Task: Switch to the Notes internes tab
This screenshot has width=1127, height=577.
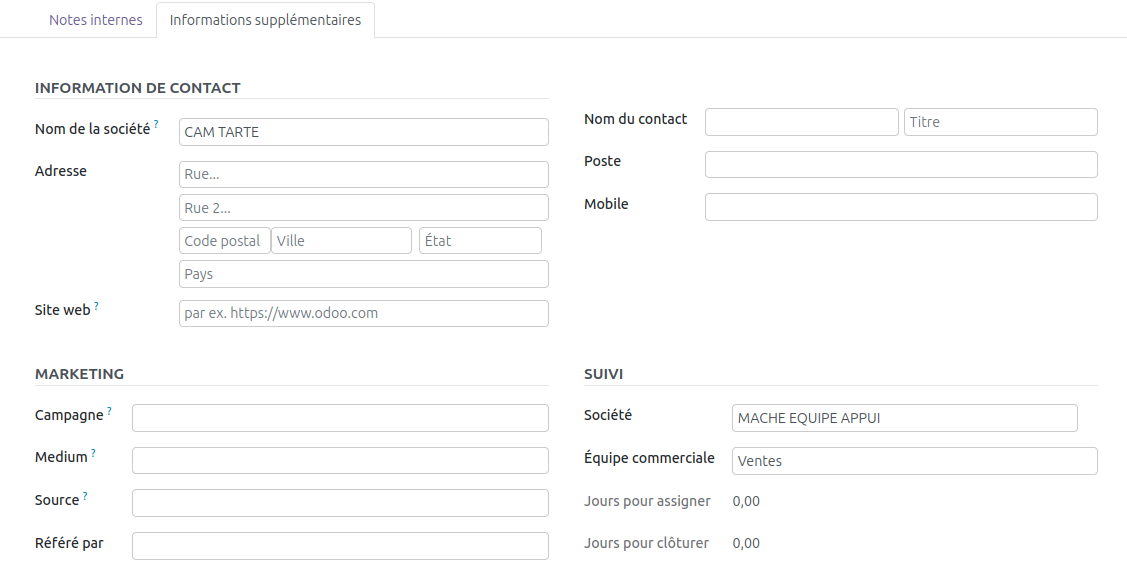Action: coord(96,20)
